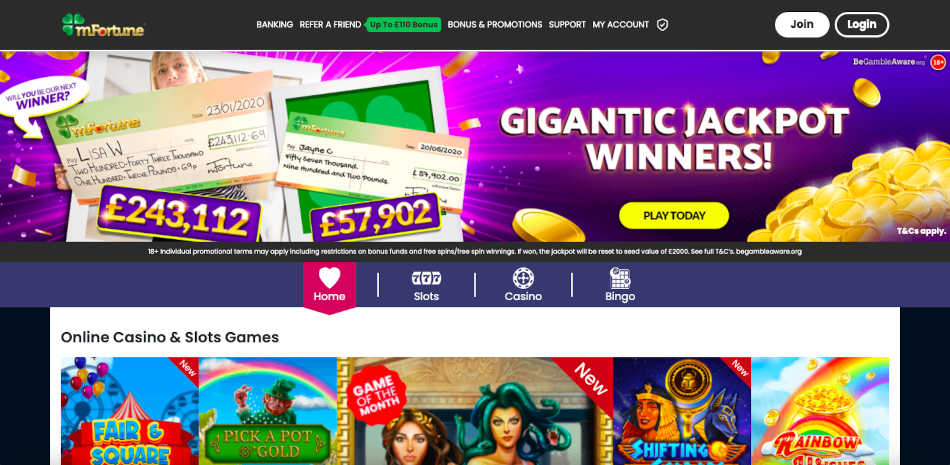Click the Login button
Viewport: 950px width, 465px height.
coord(862,25)
